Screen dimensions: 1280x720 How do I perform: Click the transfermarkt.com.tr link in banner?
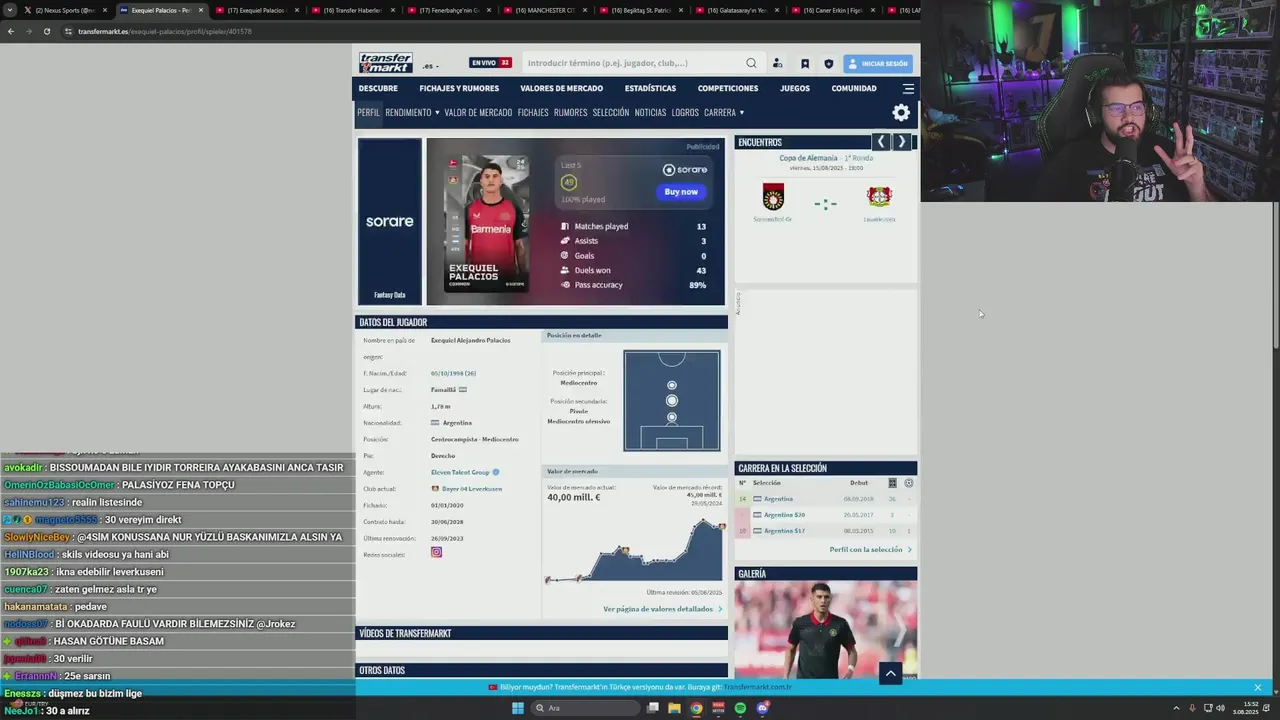pos(758,687)
